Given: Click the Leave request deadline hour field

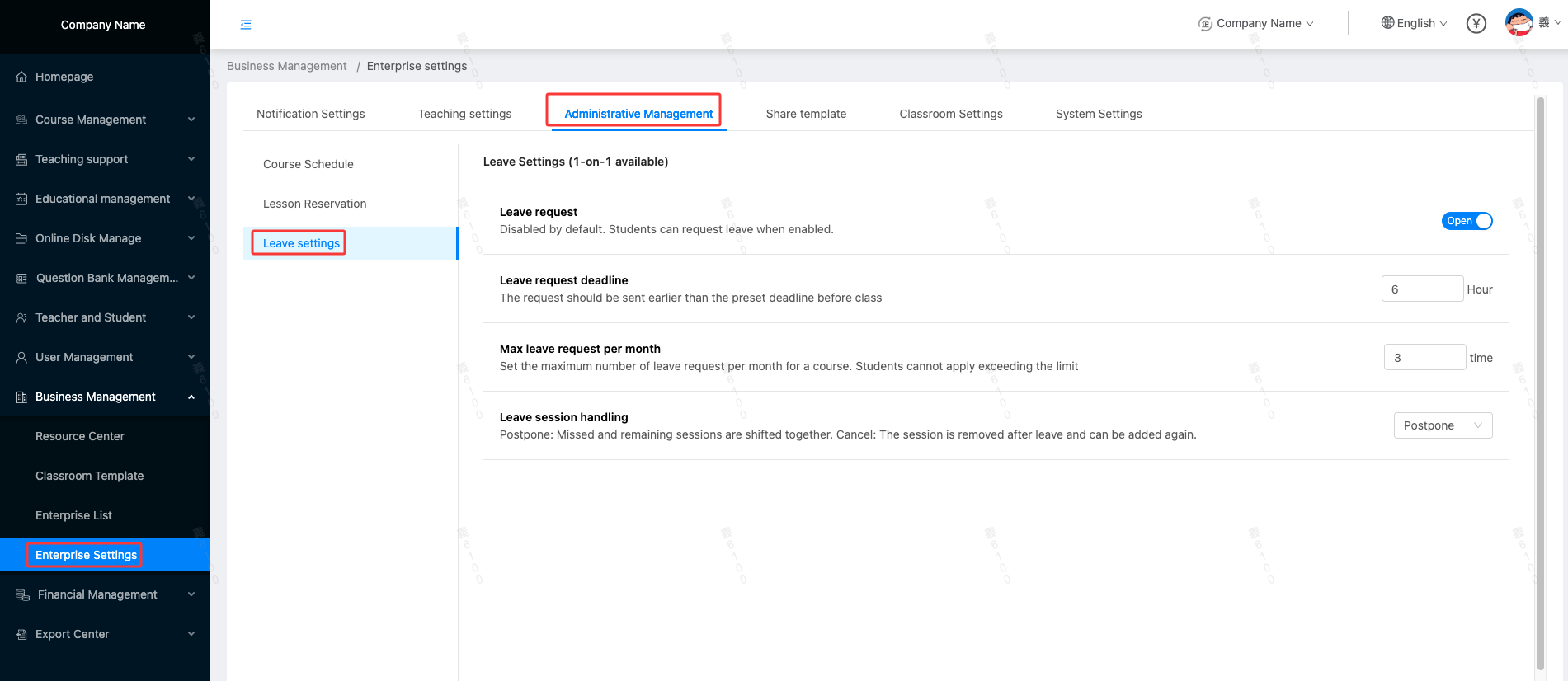Looking at the screenshot, I should (1421, 289).
